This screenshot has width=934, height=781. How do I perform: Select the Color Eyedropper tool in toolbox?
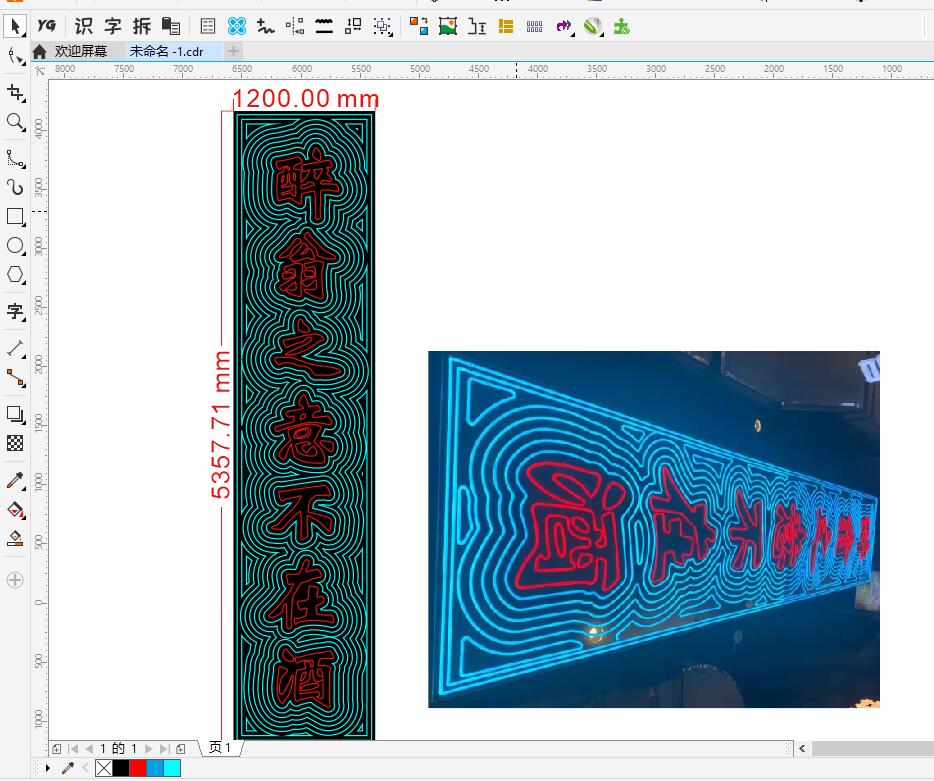pyautogui.click(x=15, y=480)
